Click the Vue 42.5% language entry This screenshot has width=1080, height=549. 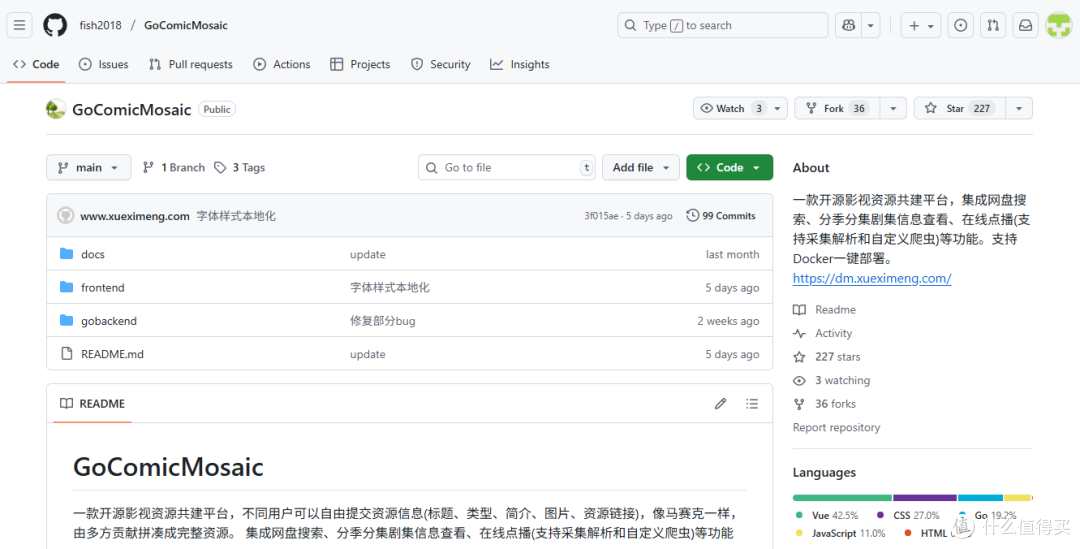[x=827, y=515]
